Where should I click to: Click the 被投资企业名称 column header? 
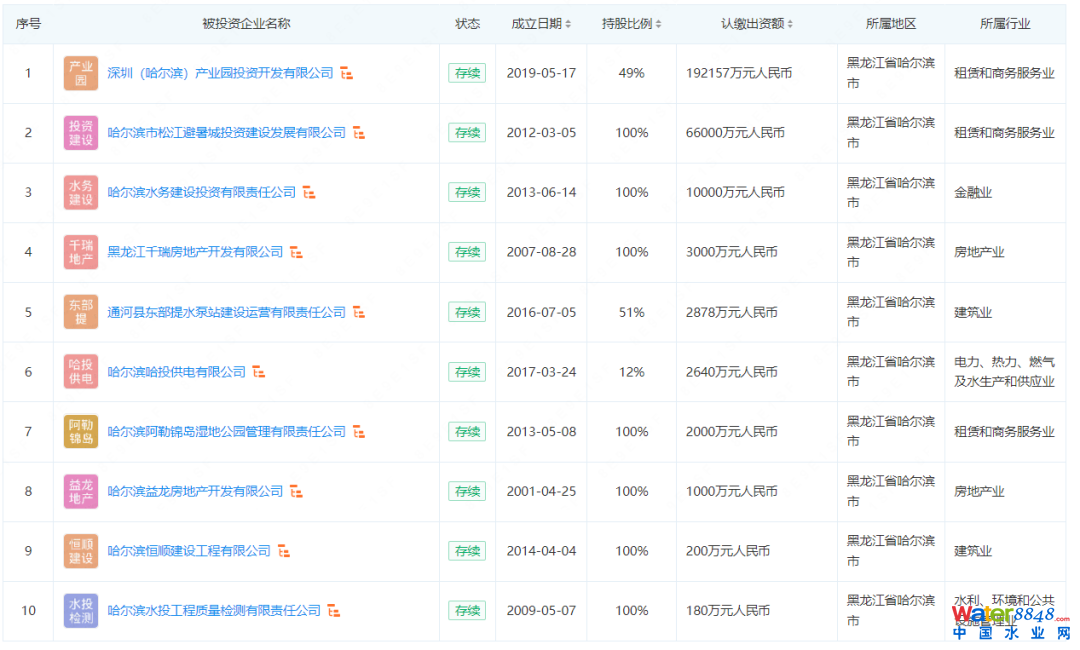coord(246,24)
